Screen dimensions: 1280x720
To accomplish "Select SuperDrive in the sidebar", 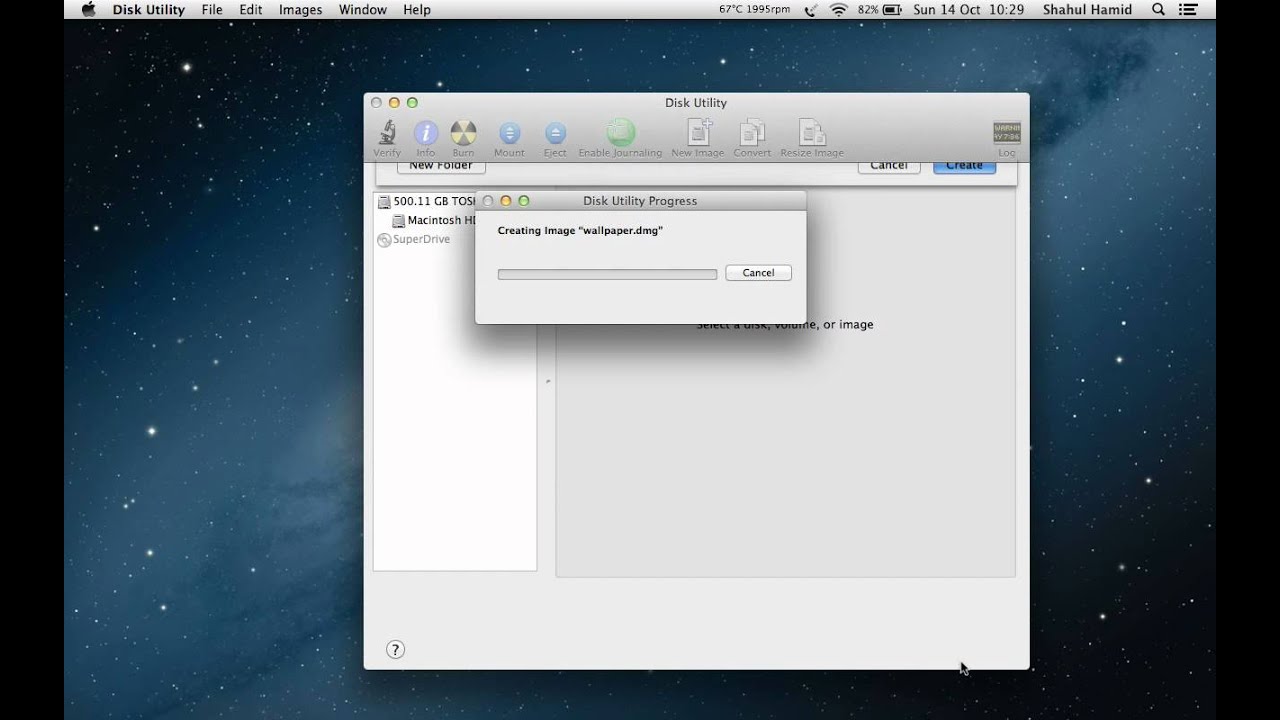I will point(413,240).
